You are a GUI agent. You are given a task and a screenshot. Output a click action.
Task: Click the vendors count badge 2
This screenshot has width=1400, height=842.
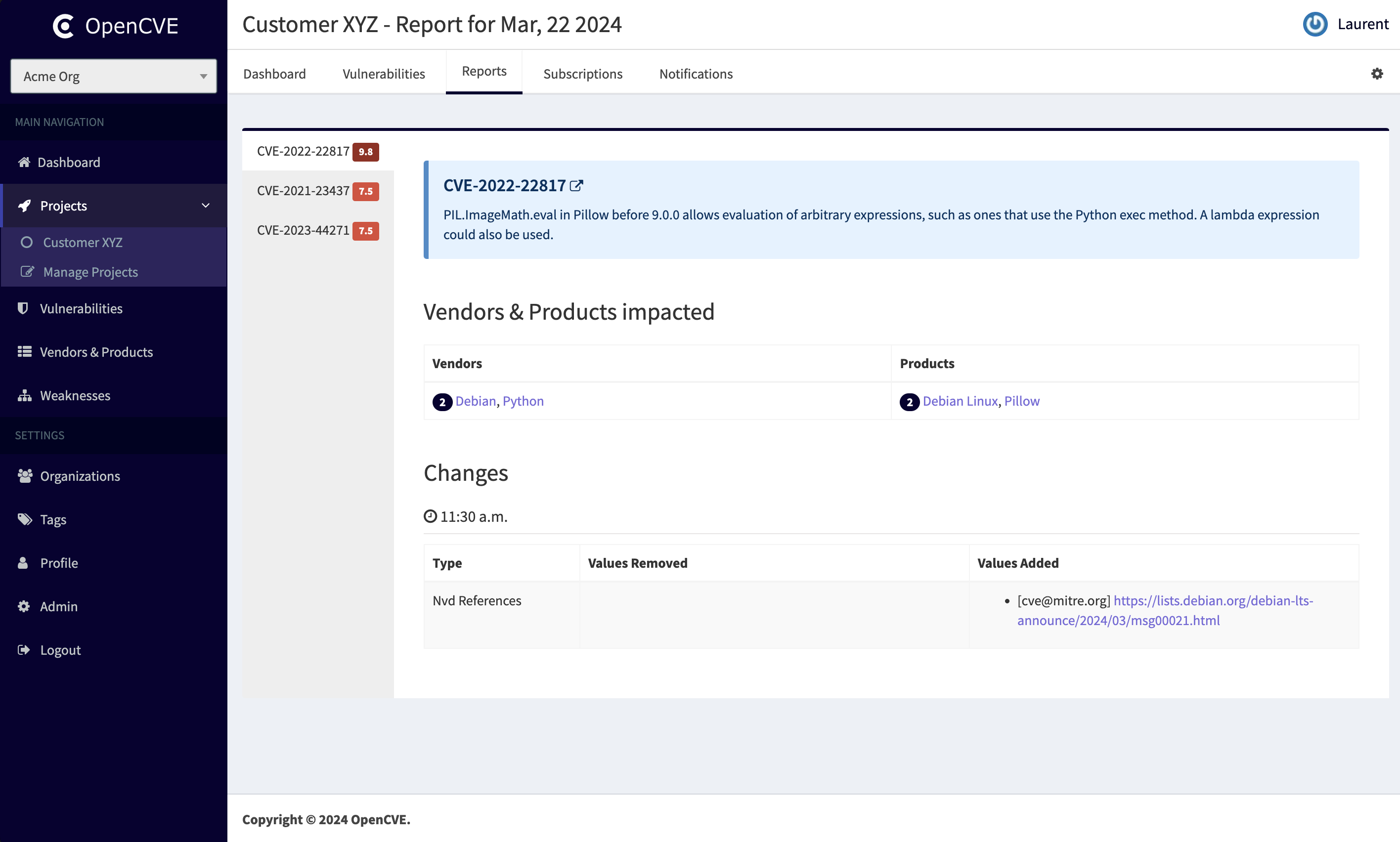tap(442, 402)
